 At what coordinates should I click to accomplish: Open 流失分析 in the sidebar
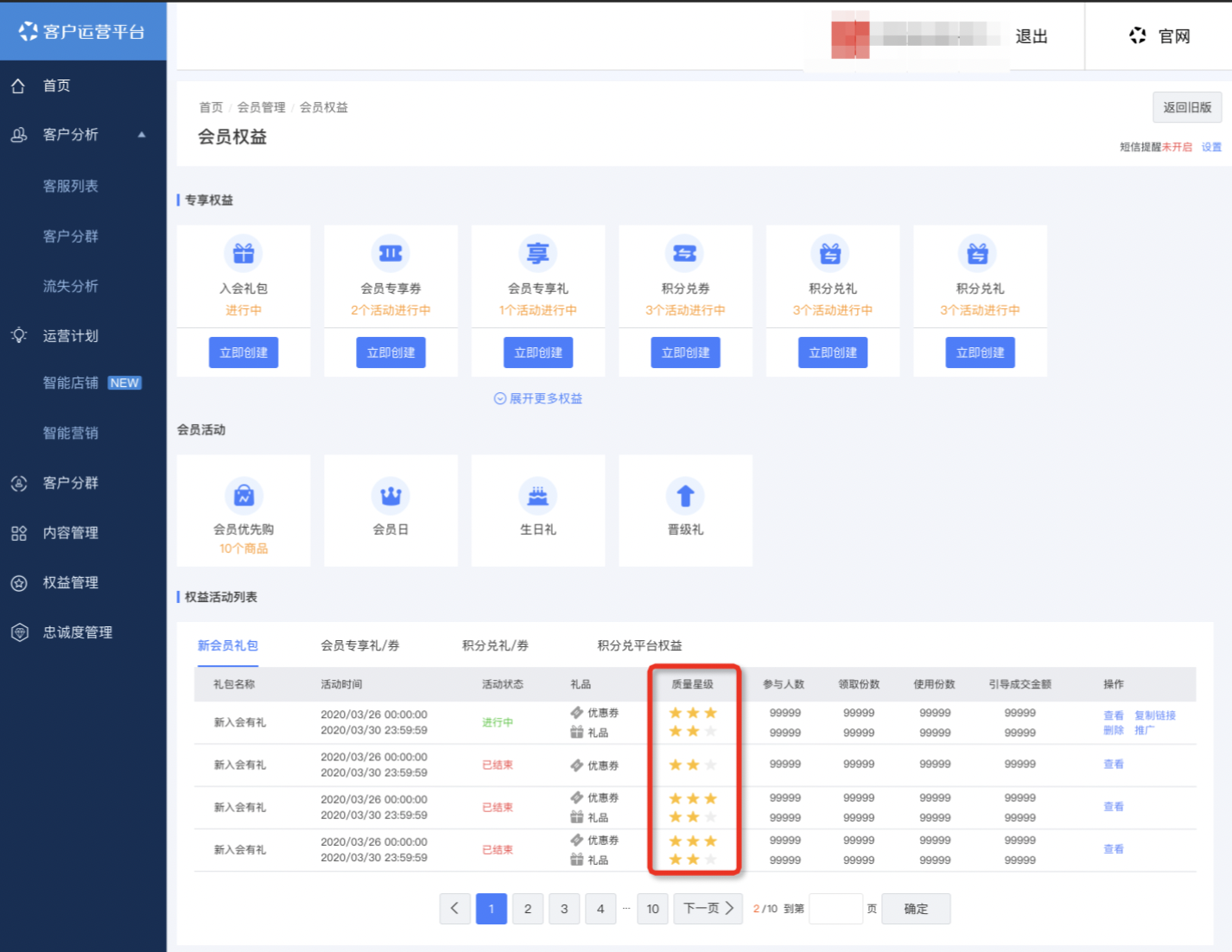71,286
